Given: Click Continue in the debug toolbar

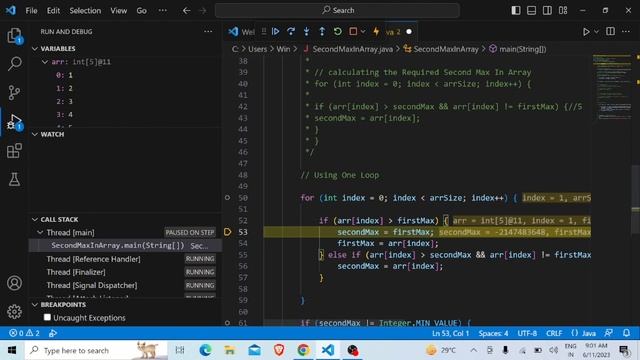Looking at the screenshot, I should (x=276, y=31).
